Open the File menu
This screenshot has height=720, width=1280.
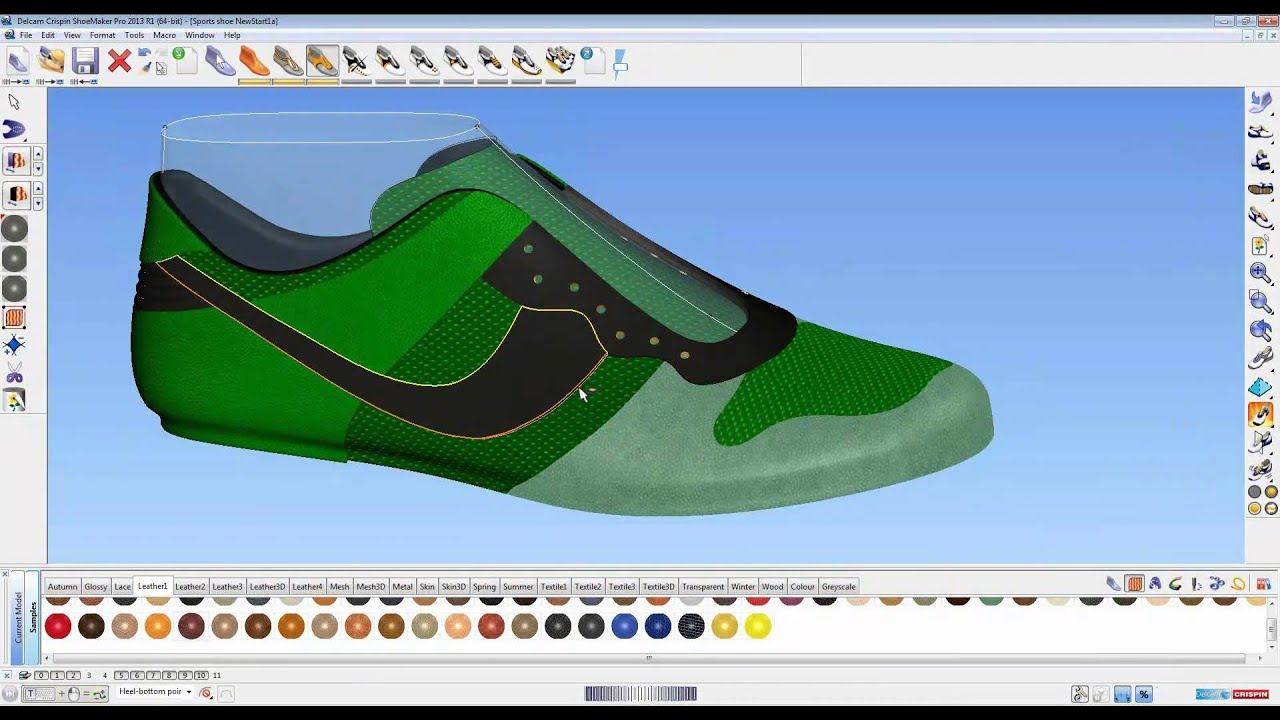tap(26, 35)
